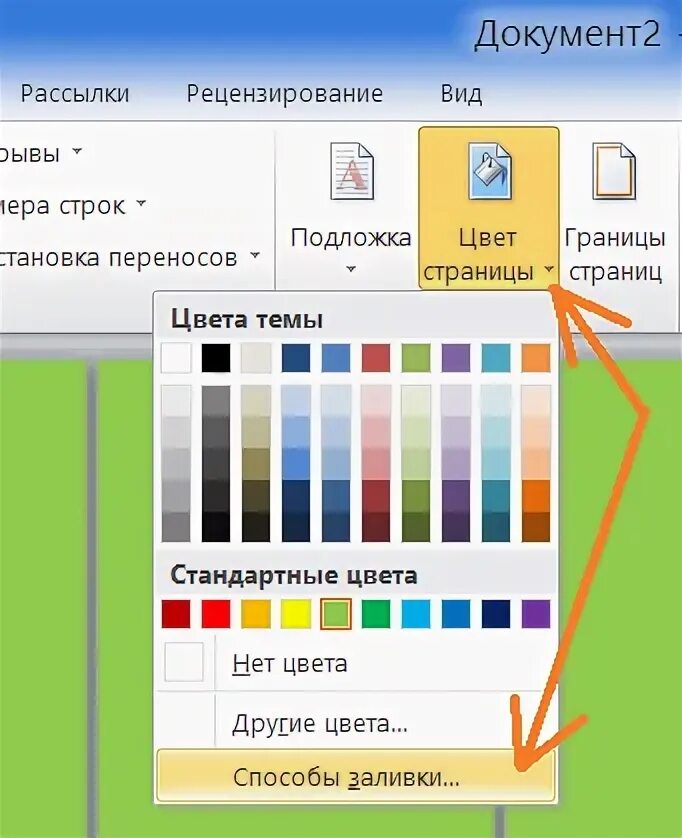Click the empty Нет цвета swatch box
682x838 pixels.
184,662
